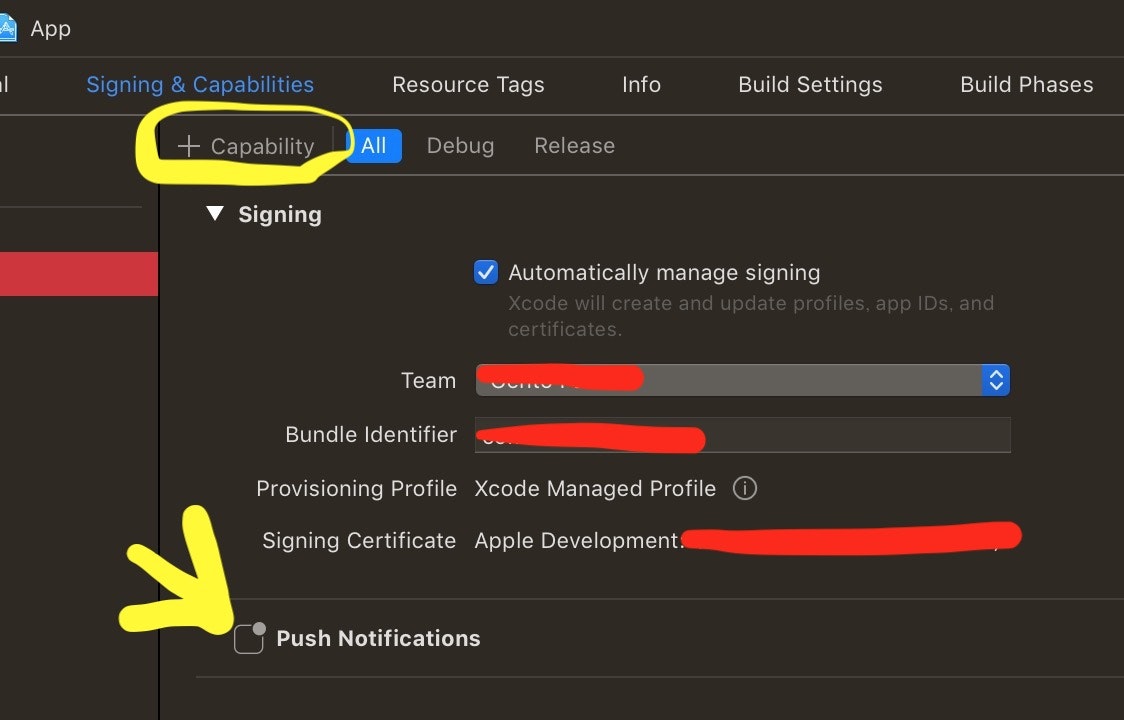Image resolution: width=1124 pixels, height=720 pixels.
Task: Click the Bundle Identifier field
Action: click(x=743, y=435)
